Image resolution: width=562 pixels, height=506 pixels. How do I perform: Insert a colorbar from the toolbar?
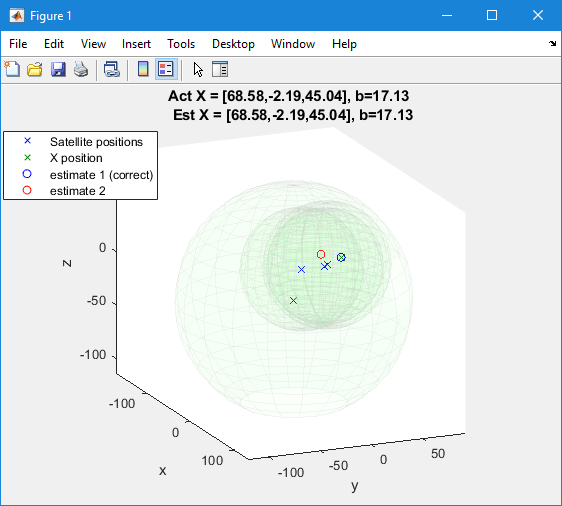pyautogui.click(x=143, y=69)
